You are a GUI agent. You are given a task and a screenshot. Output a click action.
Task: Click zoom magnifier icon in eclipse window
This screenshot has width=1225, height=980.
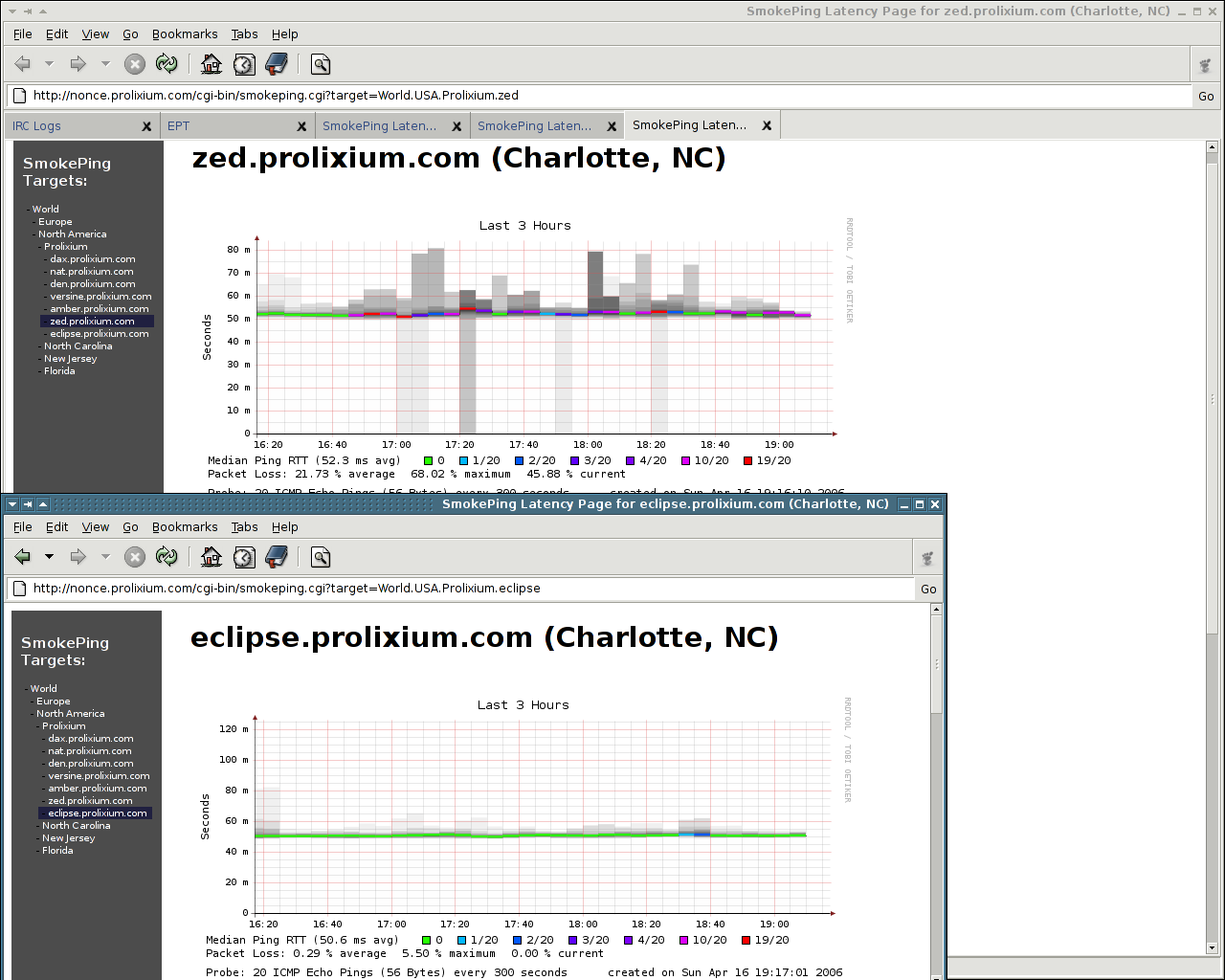[x=321, y=557]
